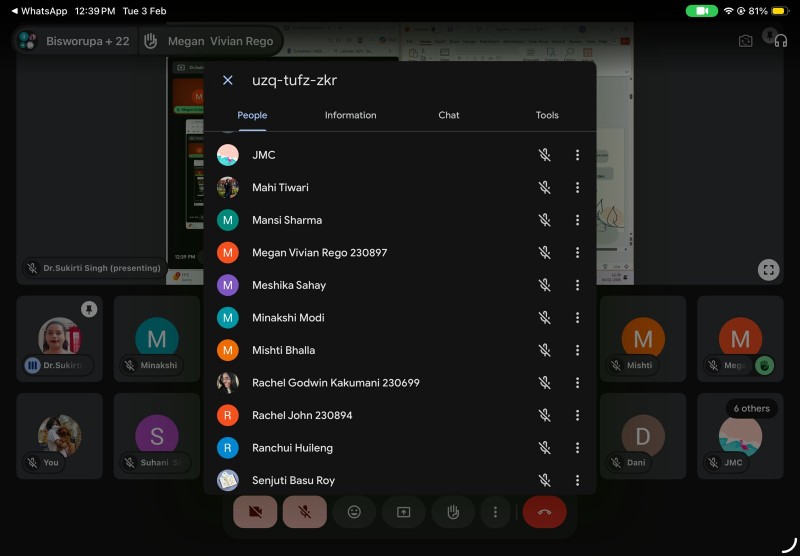Open three-dot menu for Mahi Tiwari

(x=577, y=188)
